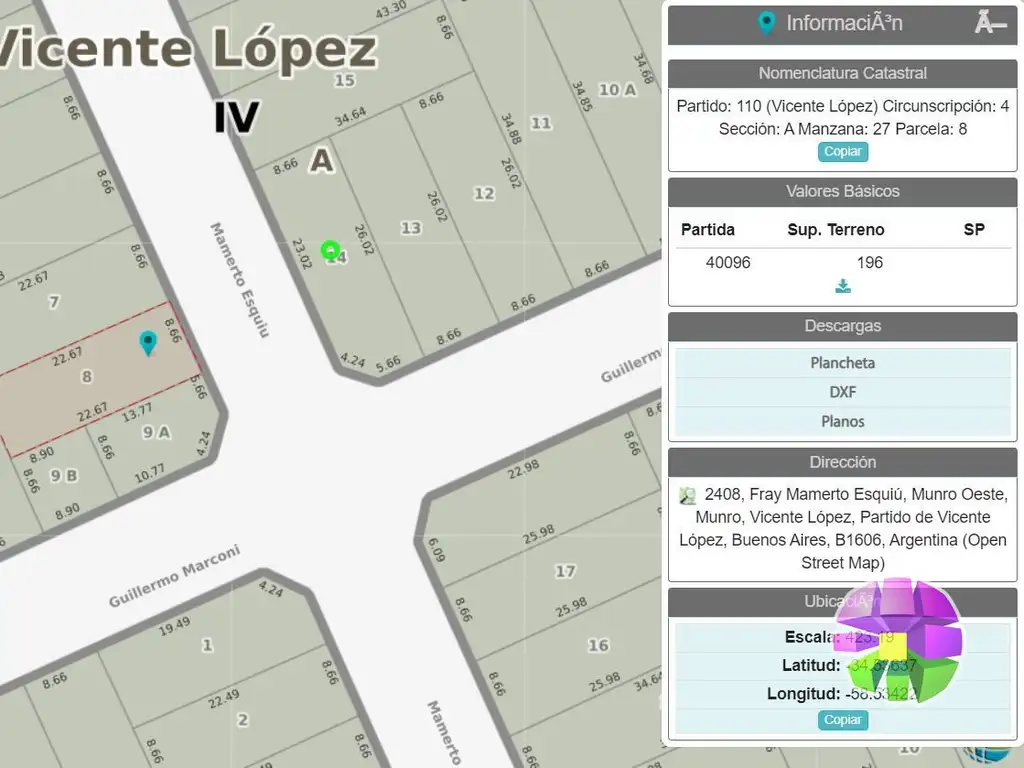Collapse the Descargas section header
Viewport: 1024px width, 768px height.
[842, 326]
